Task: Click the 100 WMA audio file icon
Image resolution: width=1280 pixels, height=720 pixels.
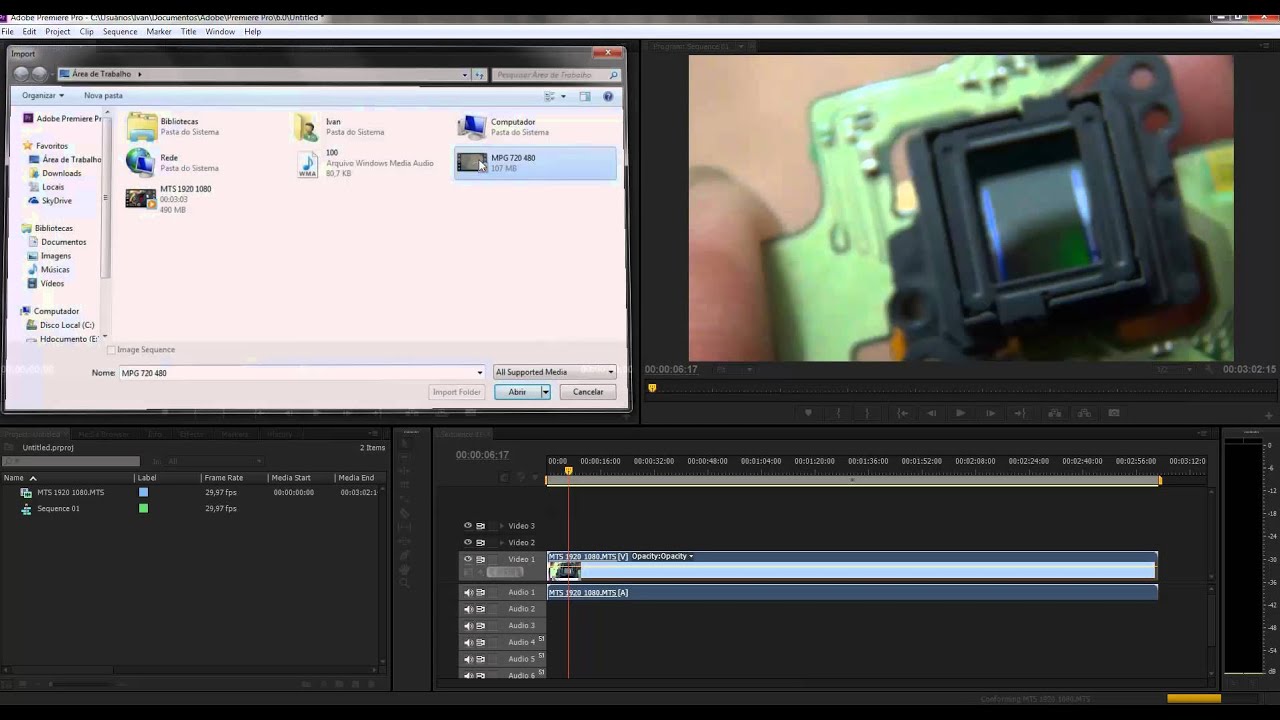Action: click(307, 165)
